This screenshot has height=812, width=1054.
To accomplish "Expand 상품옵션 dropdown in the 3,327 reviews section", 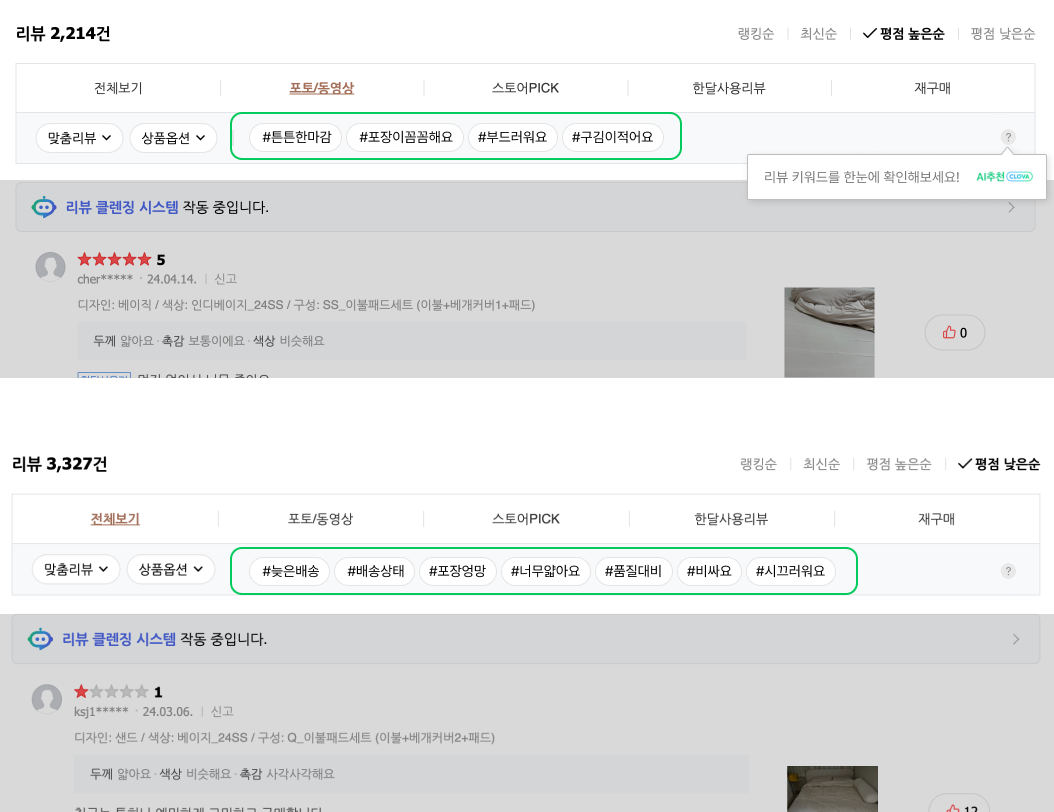I will pyautogui.click(x=171, y=569).
